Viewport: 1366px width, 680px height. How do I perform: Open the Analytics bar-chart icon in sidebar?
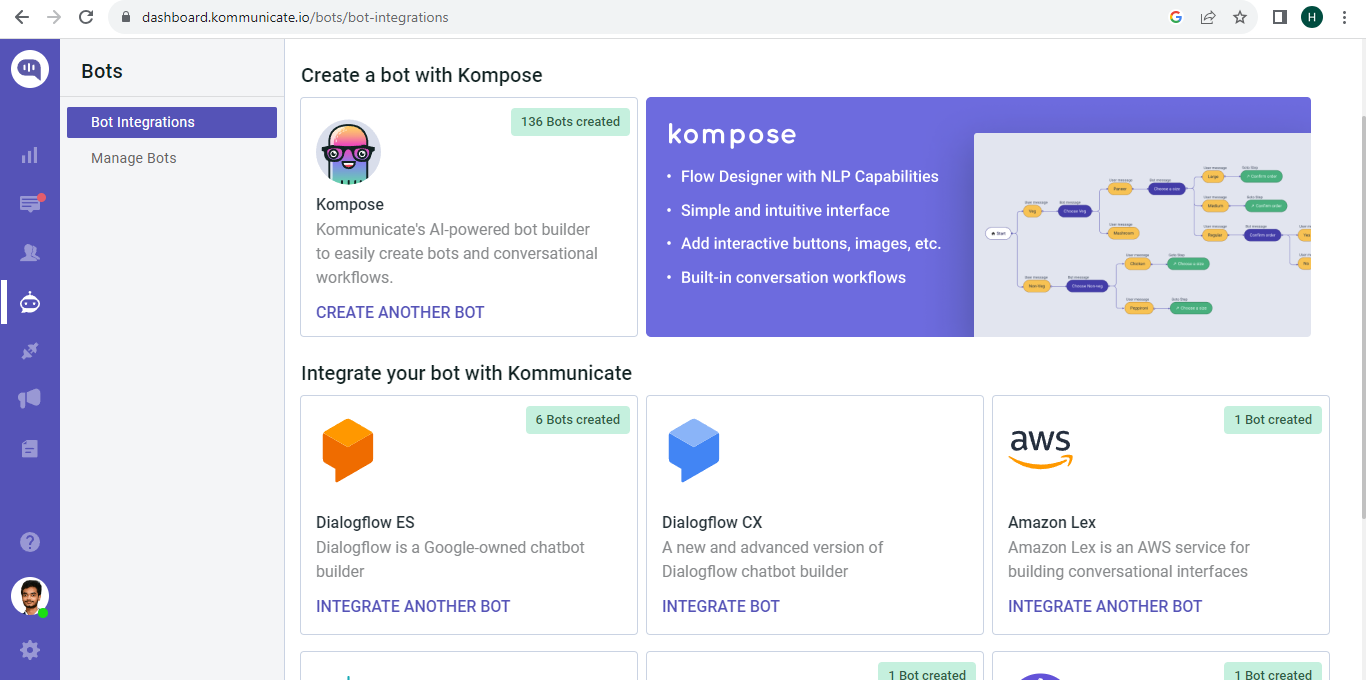click(30, 155)
